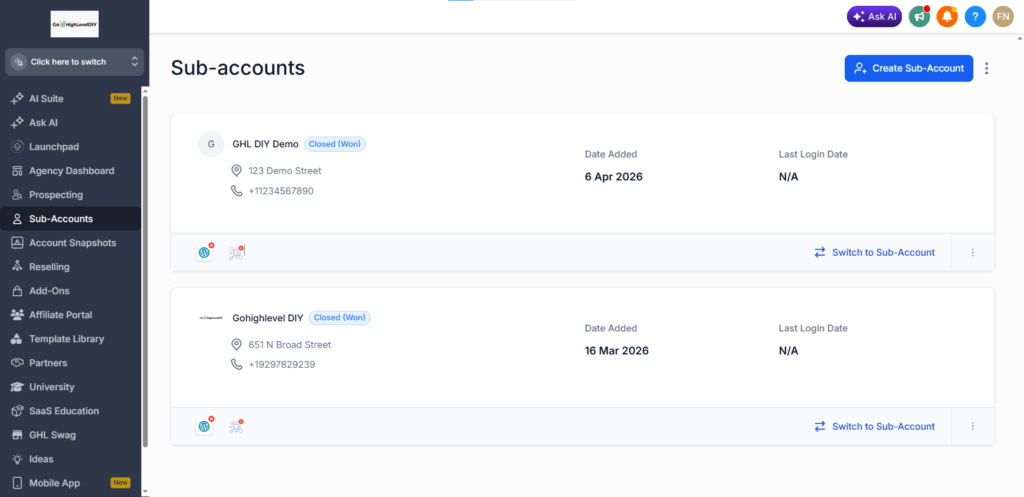Open the notifications bell icon

[947, 16]
